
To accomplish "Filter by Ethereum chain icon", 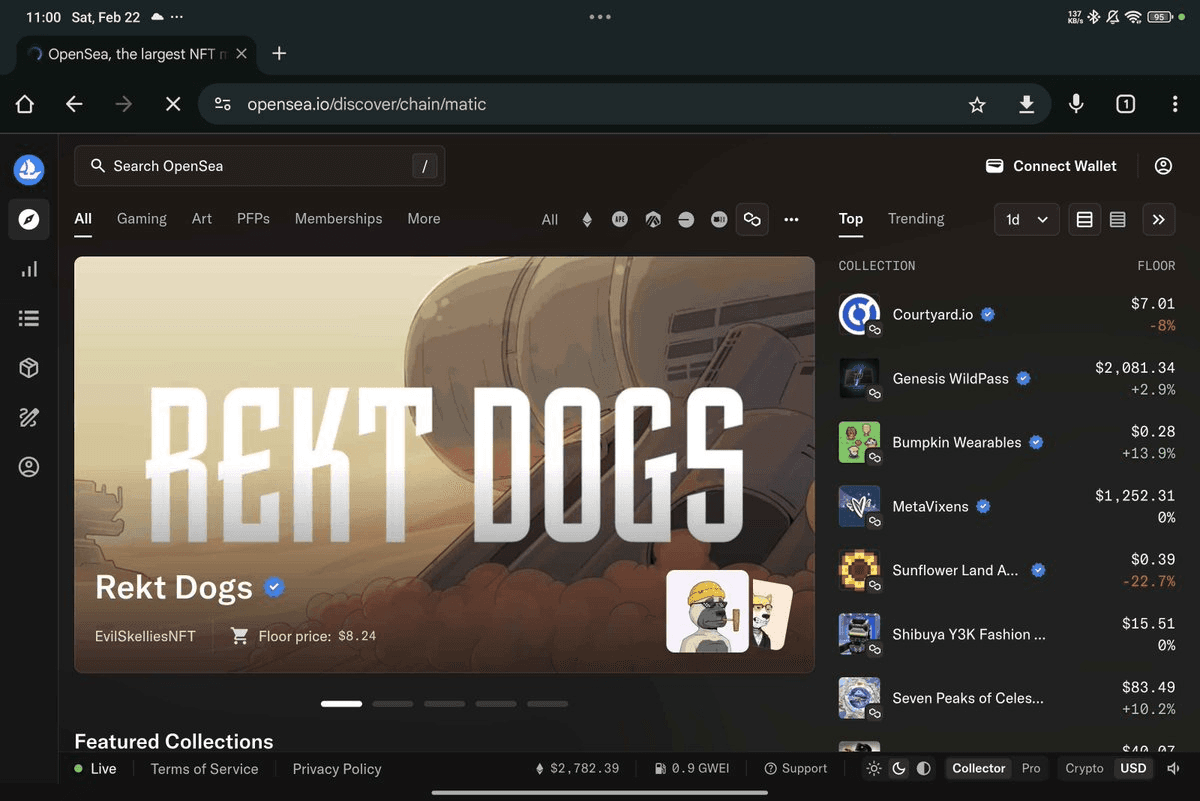I will pos(587,219).
